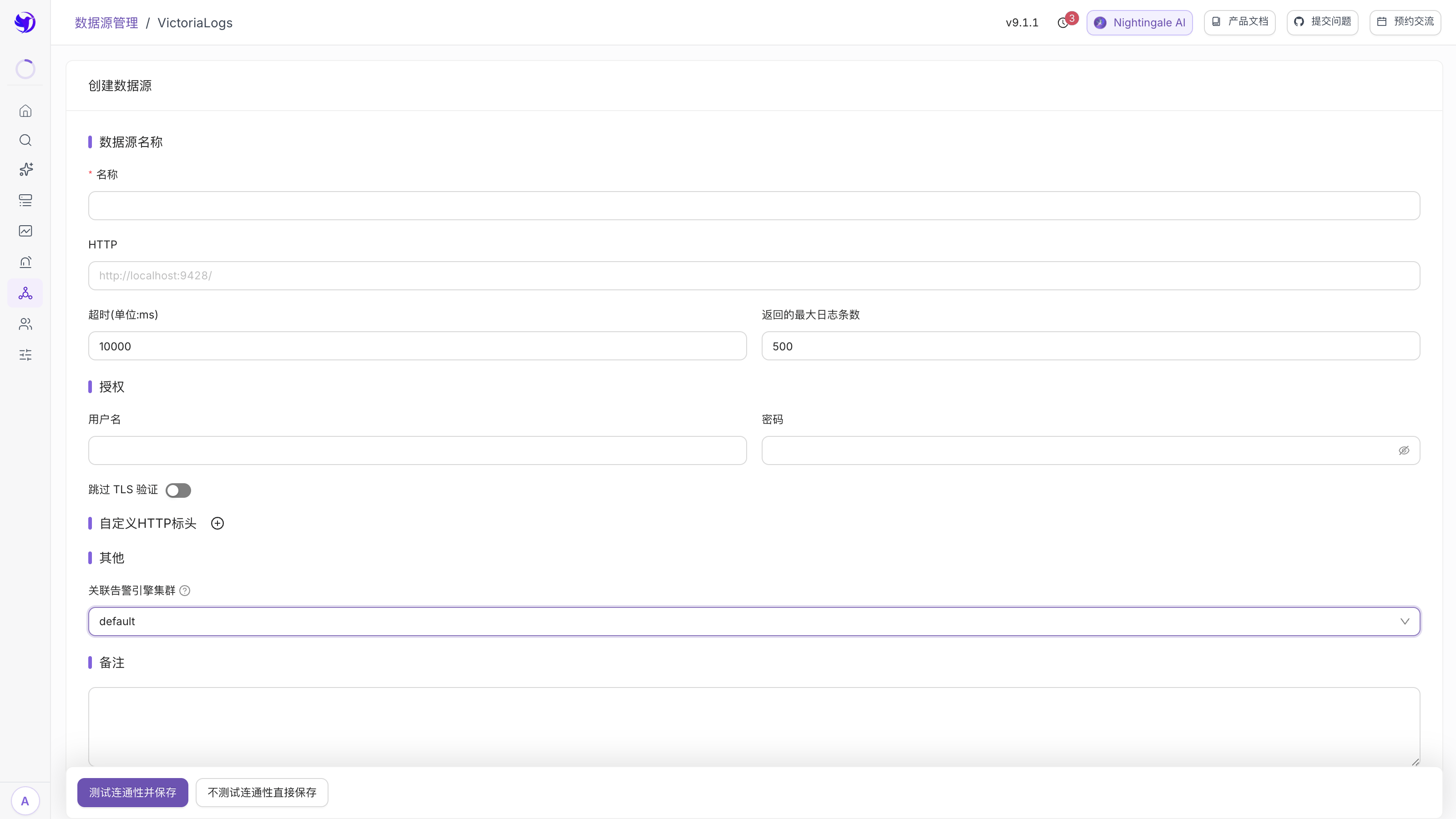The height and width of the screenshot is (819, 1456).
Task: Open Nightingale AI assistant
Action: point(1139,23)
